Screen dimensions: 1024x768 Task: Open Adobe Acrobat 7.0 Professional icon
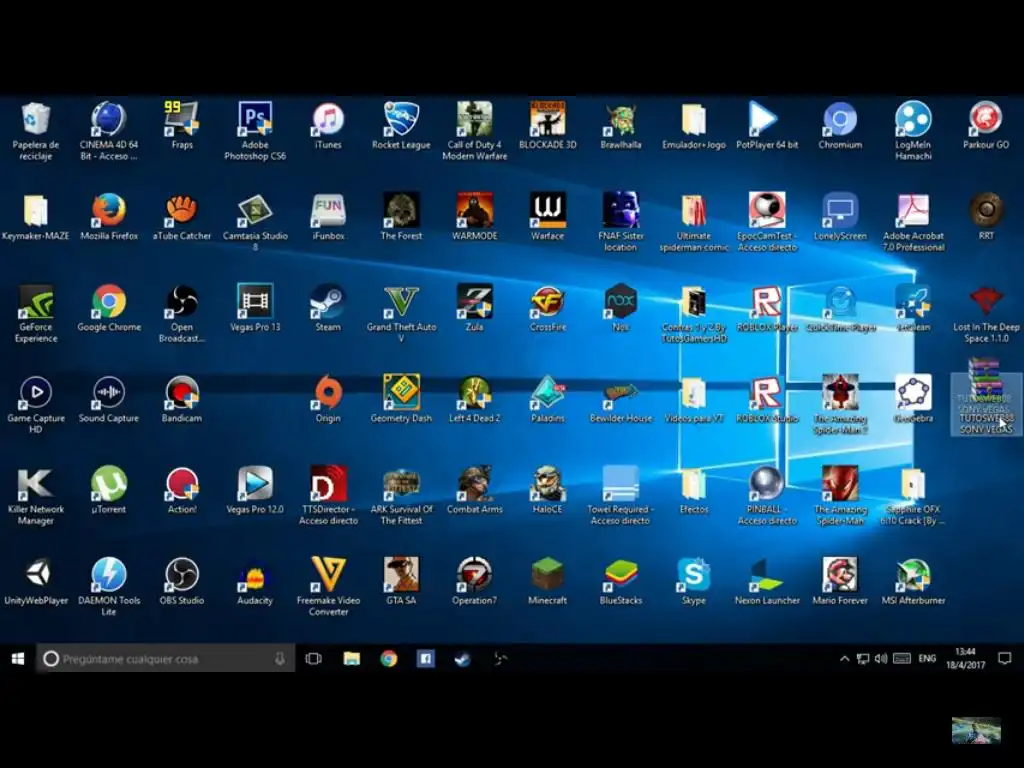click(913, 210)
